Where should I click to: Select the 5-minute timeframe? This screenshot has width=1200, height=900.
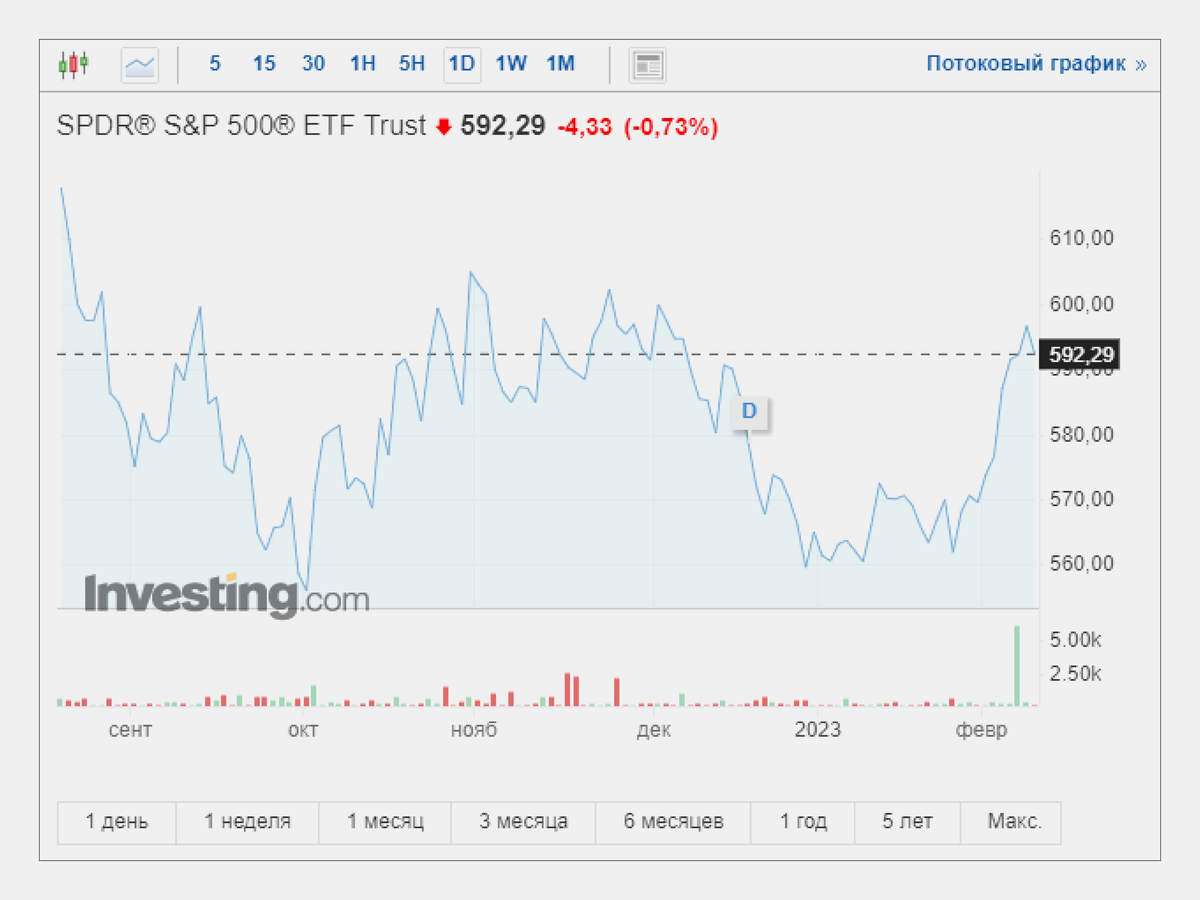click(214, 64)
